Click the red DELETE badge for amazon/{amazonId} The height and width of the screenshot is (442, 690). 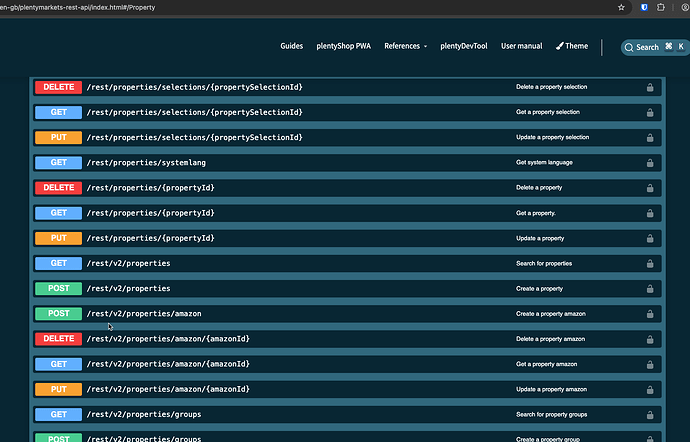pyautogui.click(x=58, y=339)
